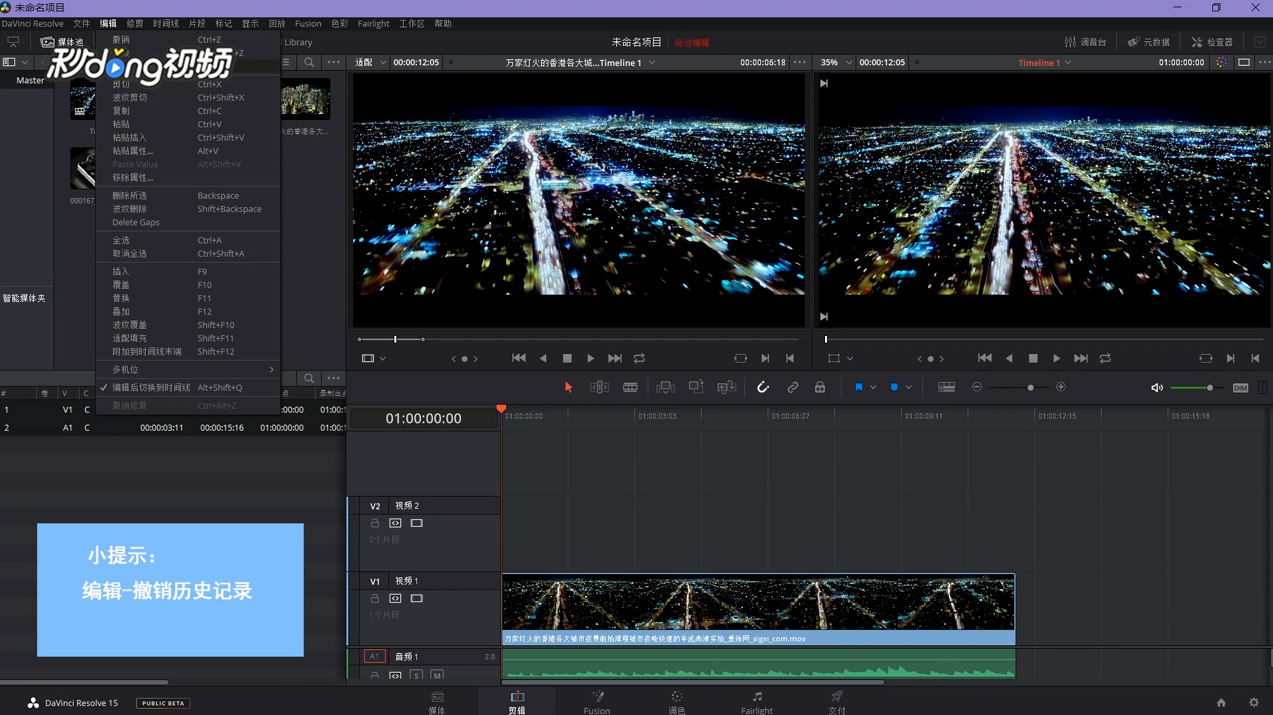Open the source clip name dropdown

click(580, 63)
